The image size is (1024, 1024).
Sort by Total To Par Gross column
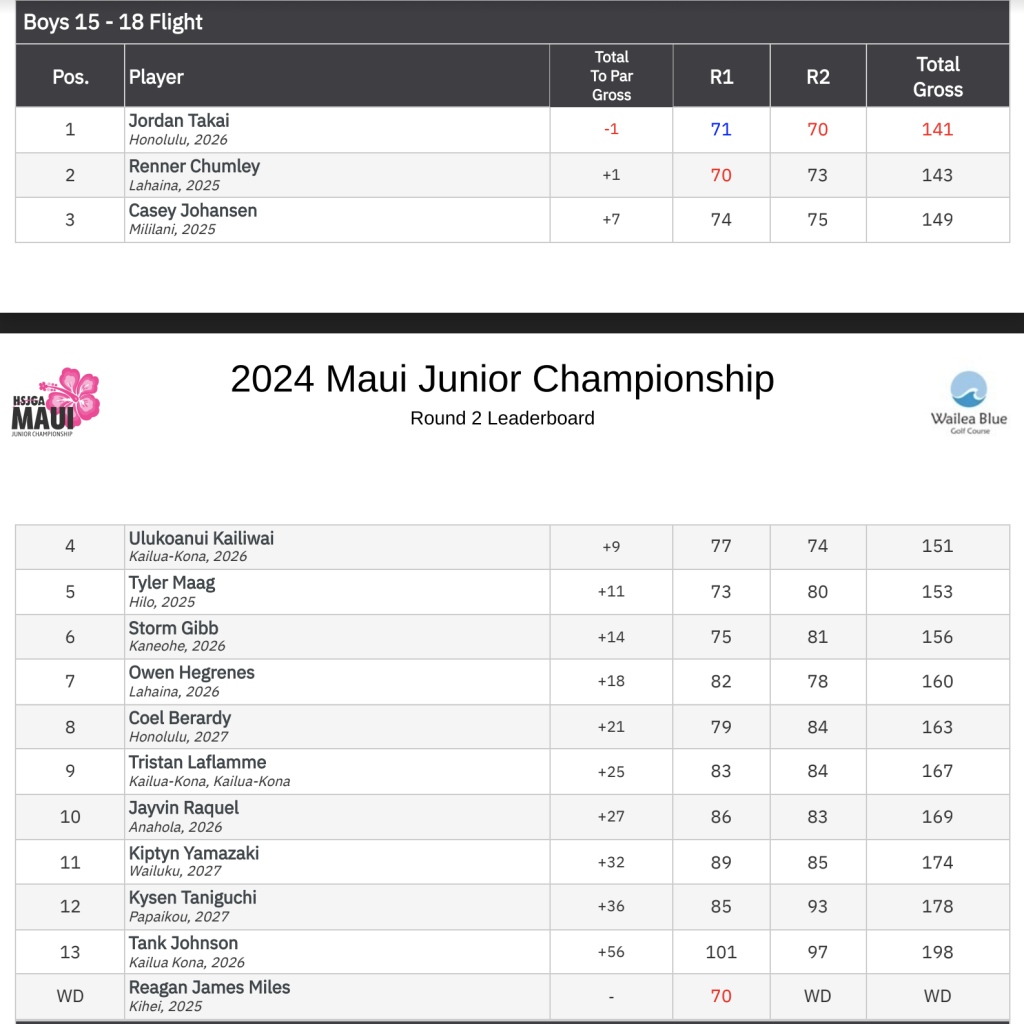click(x=611, y=76)
